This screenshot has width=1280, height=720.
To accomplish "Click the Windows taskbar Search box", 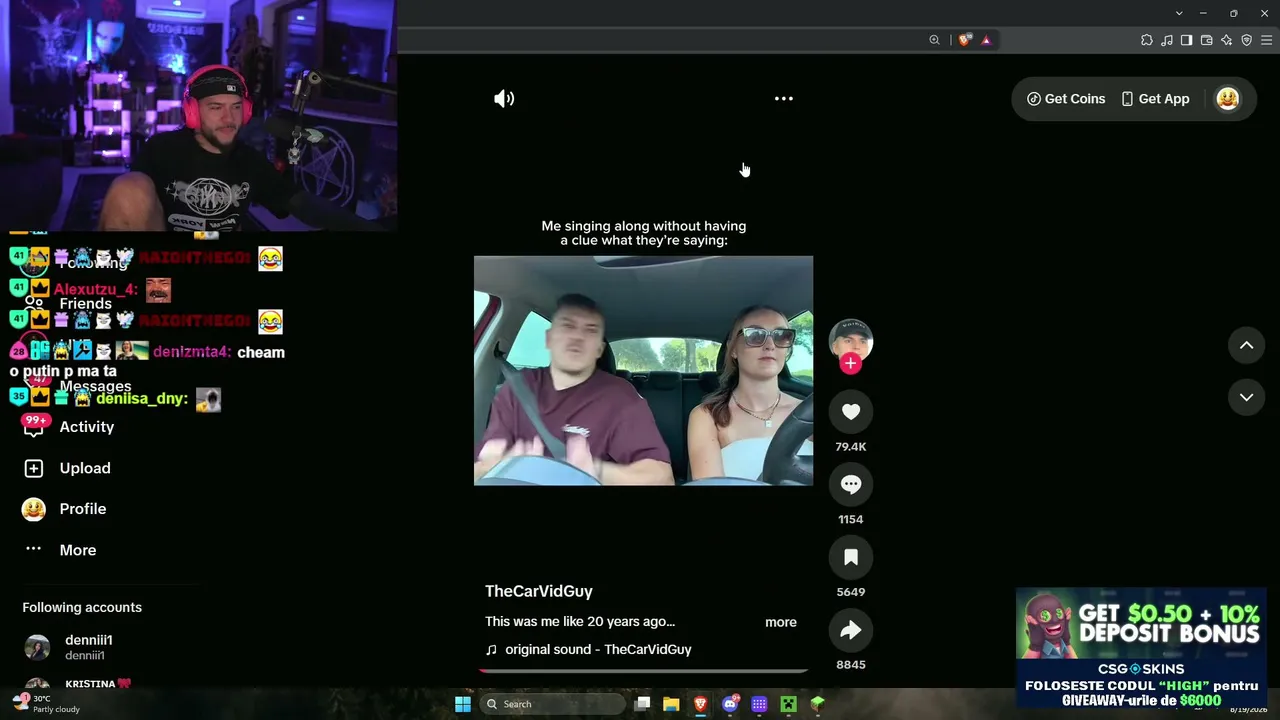I will [x=551, y=704].
